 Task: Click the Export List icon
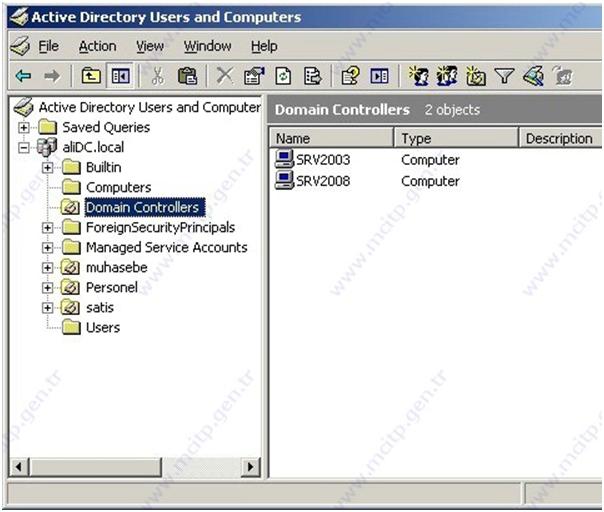(x=312, y=76)
